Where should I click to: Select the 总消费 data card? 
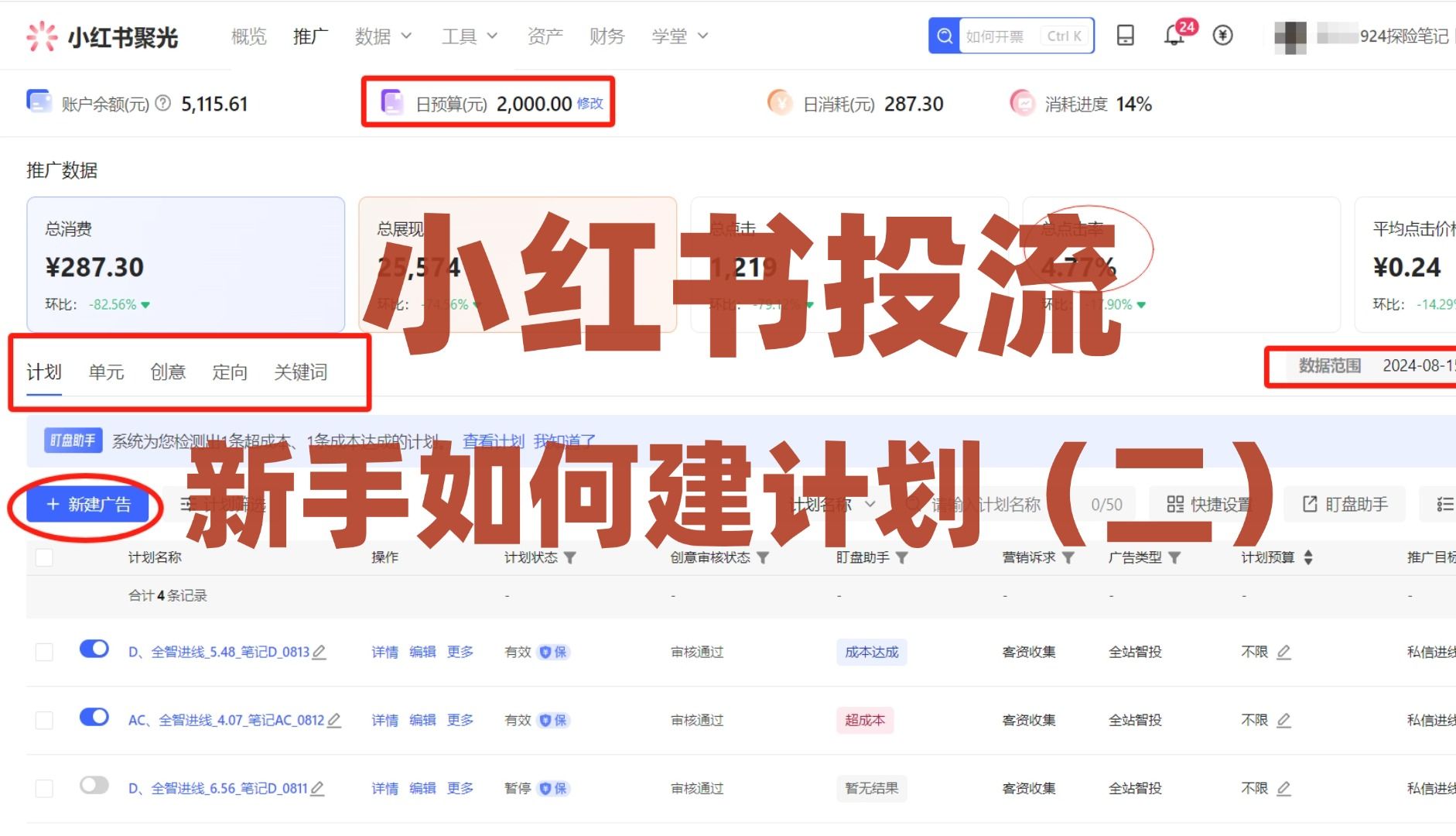(186, 265)
